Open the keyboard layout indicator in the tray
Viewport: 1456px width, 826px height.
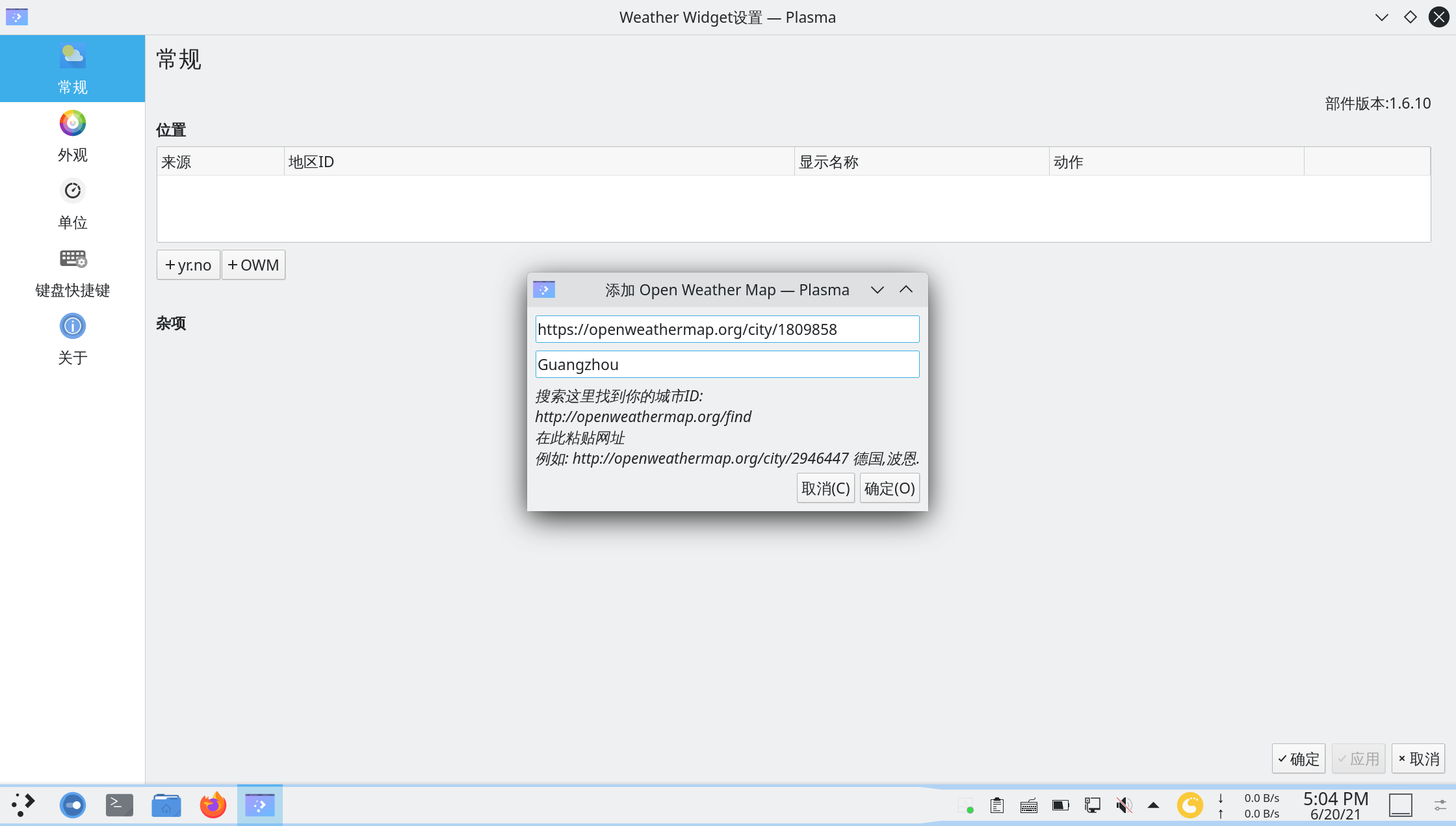(1029, 805)
